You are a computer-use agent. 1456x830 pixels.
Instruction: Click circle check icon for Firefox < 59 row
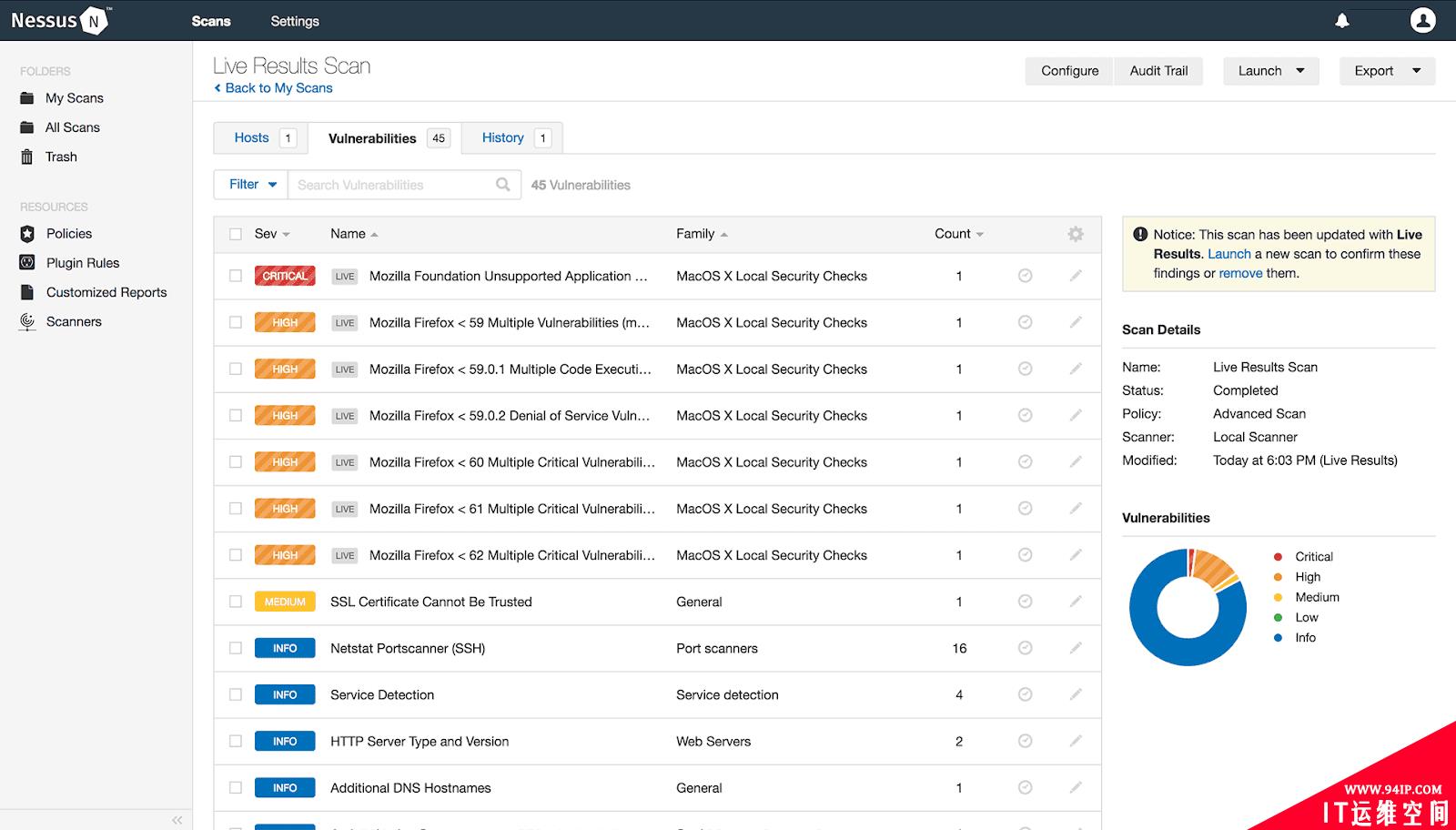[x=1025, y=322]
